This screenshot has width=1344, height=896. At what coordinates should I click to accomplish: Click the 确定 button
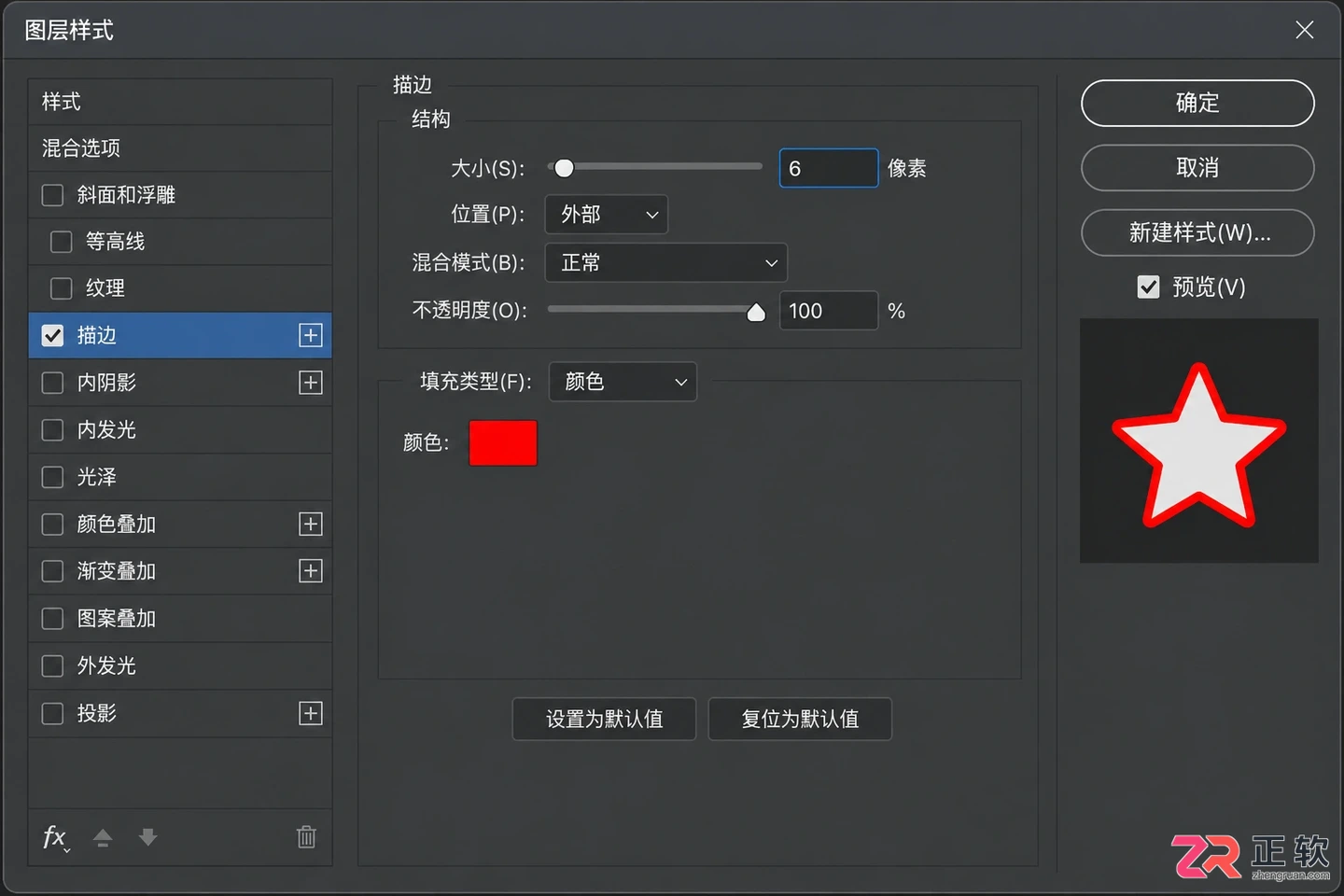pyautogui.click(x=1197, y=103)
